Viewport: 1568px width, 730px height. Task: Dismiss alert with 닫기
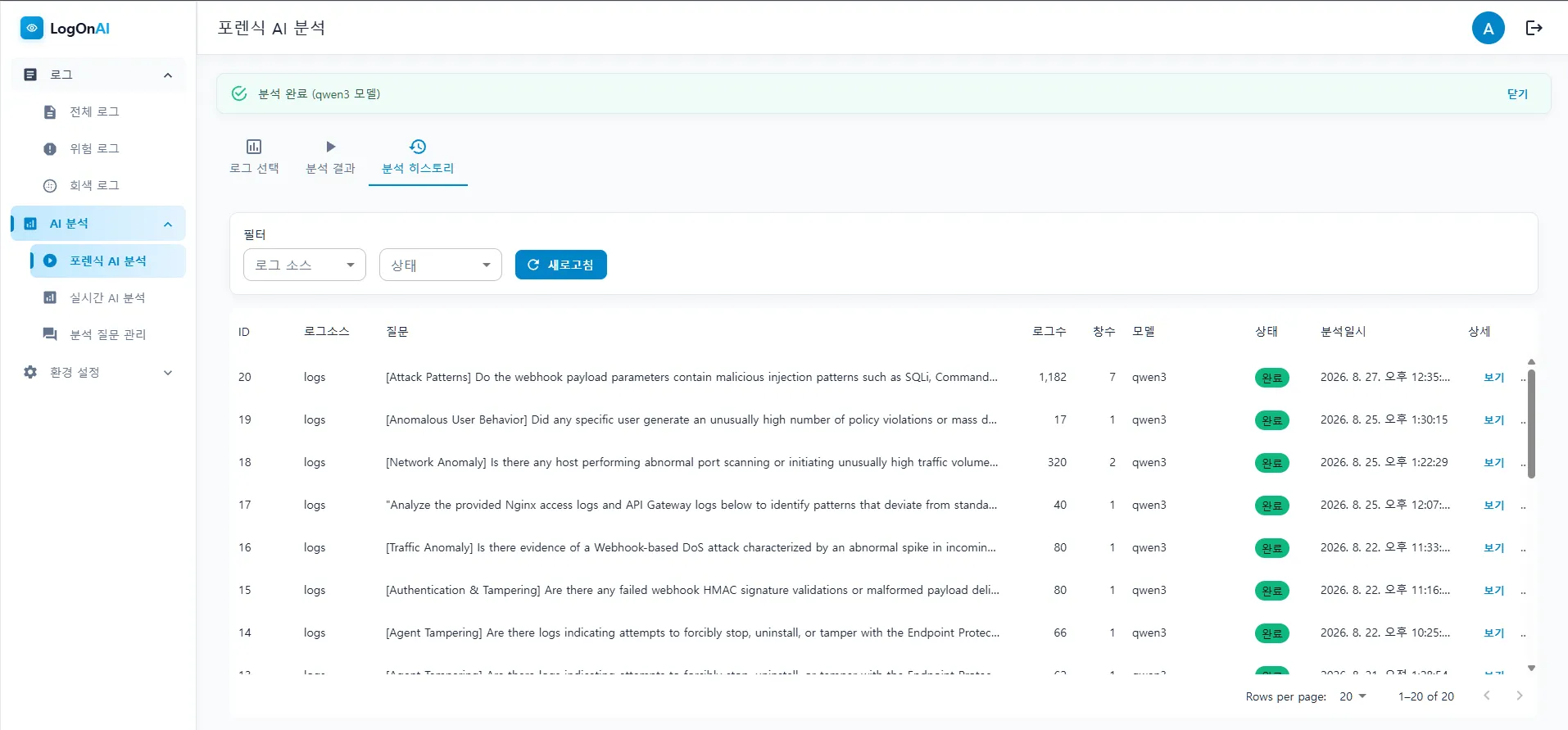[x=1517, y=93]
